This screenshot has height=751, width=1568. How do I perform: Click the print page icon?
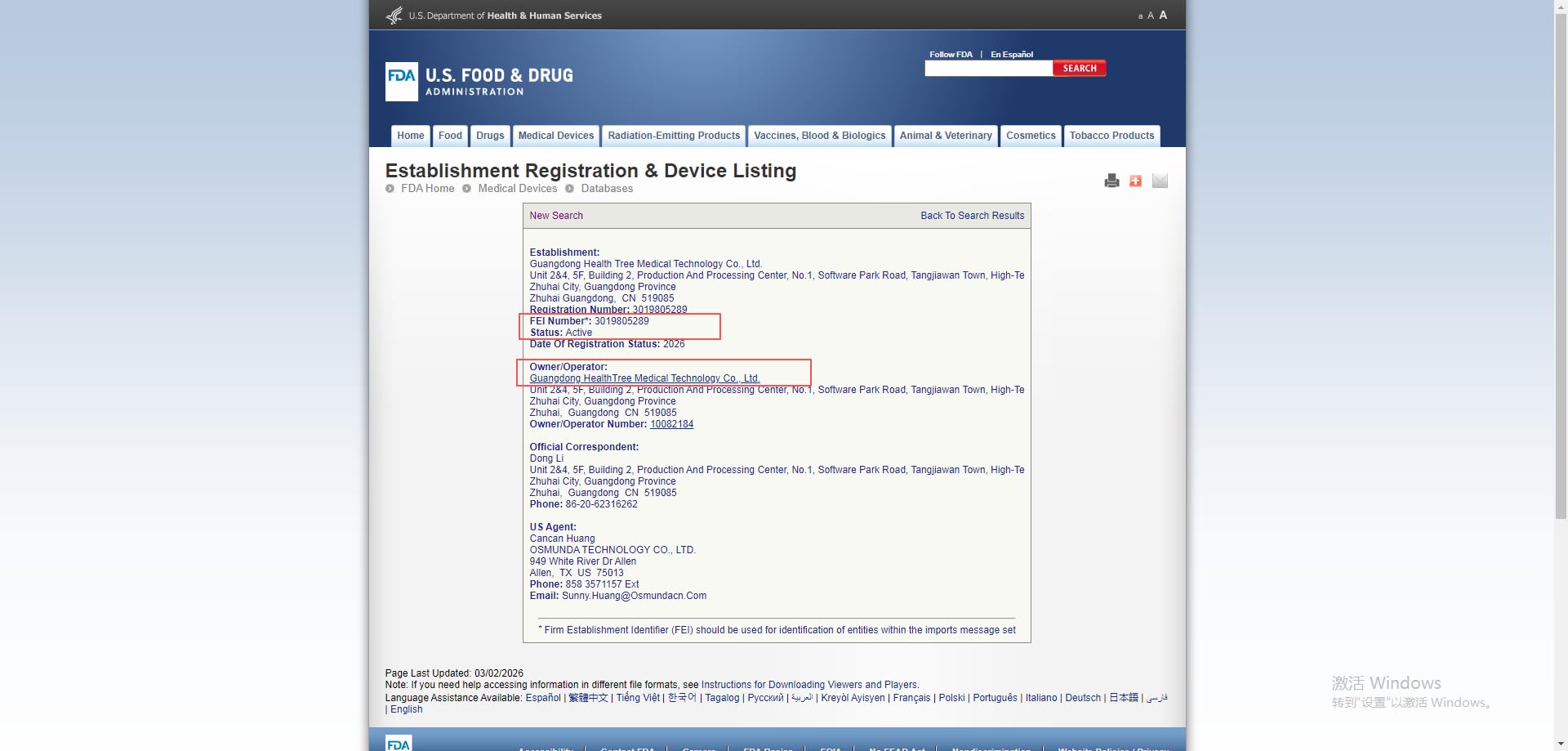pyautogui.click(x=1111, y=181)
